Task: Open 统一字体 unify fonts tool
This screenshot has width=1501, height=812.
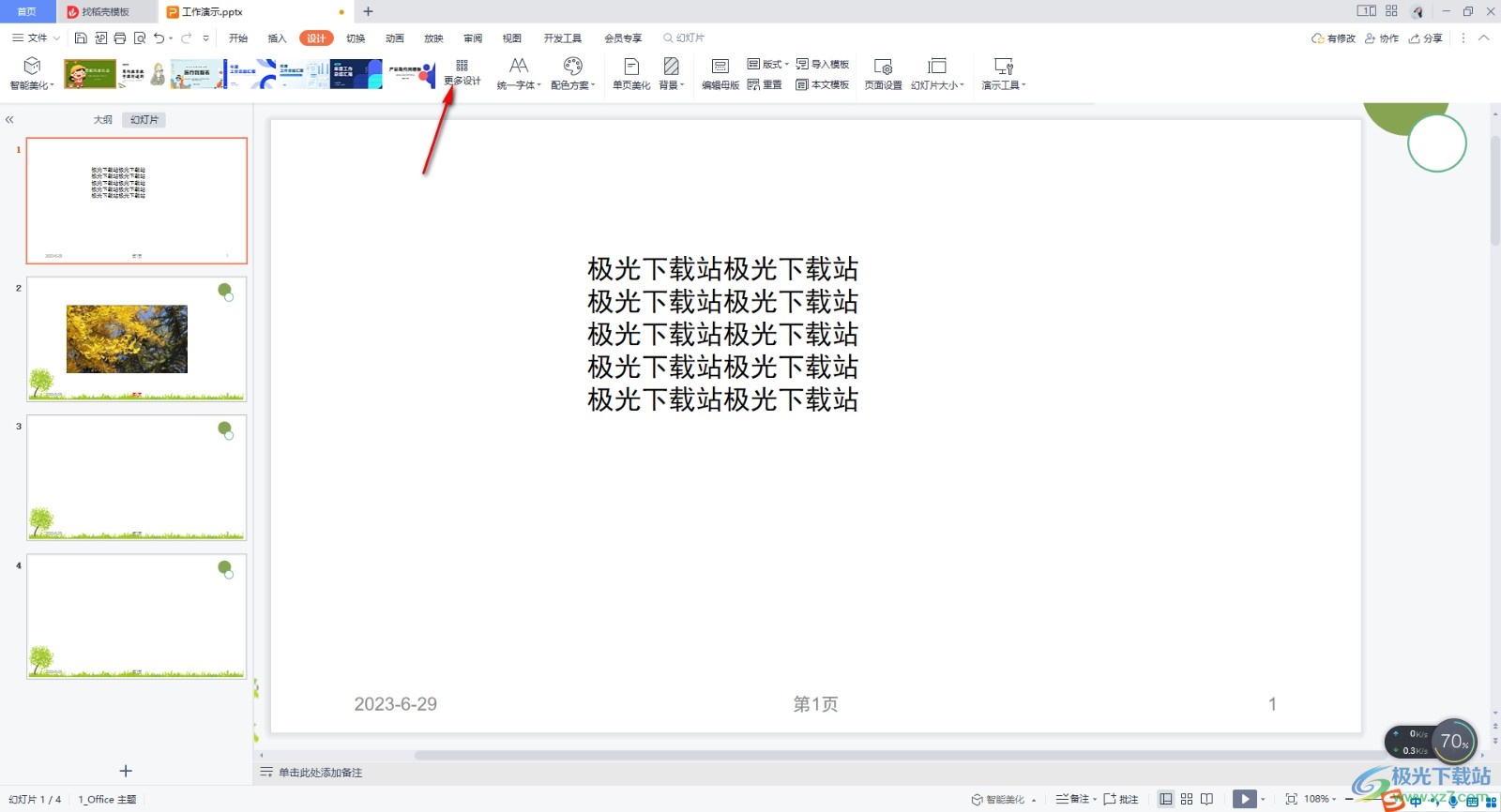Action: 519,73
